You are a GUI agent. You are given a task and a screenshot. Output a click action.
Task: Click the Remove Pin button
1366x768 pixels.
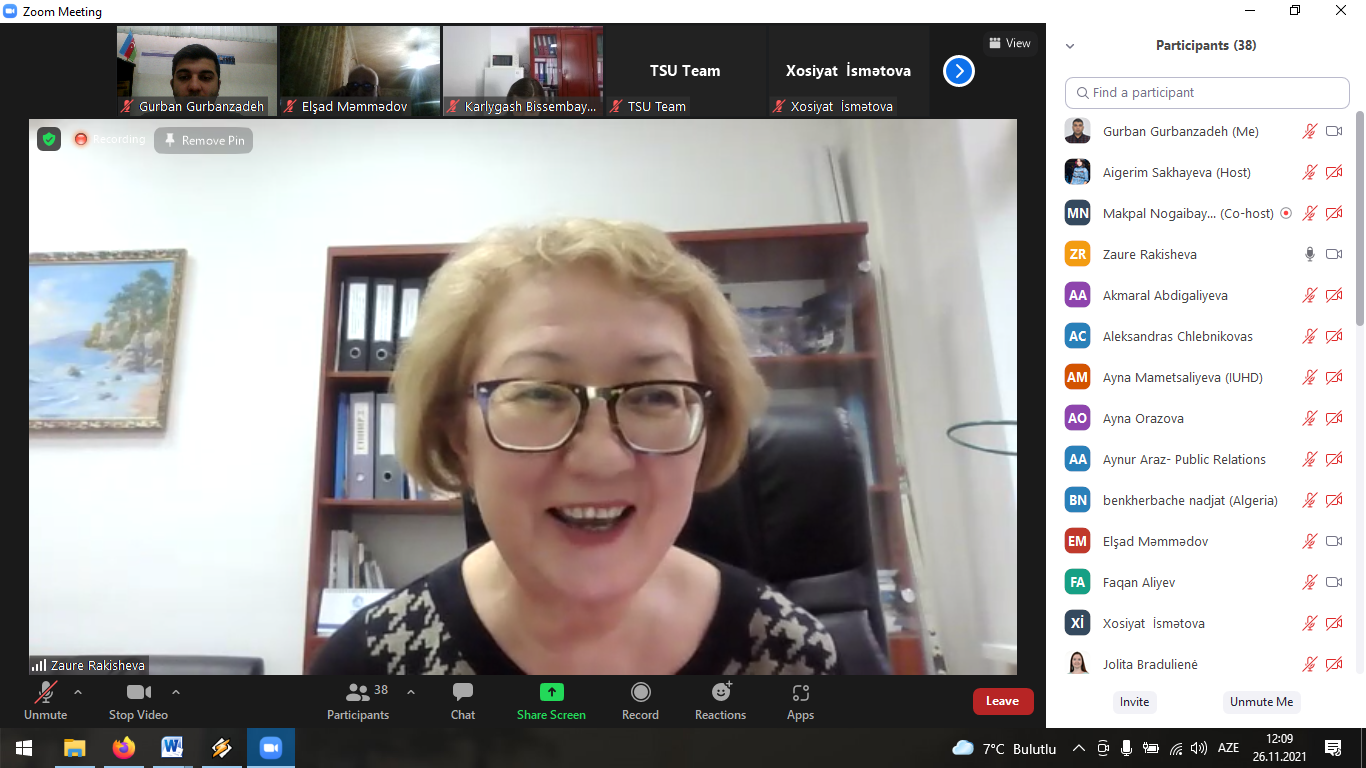tap(204, 141)
